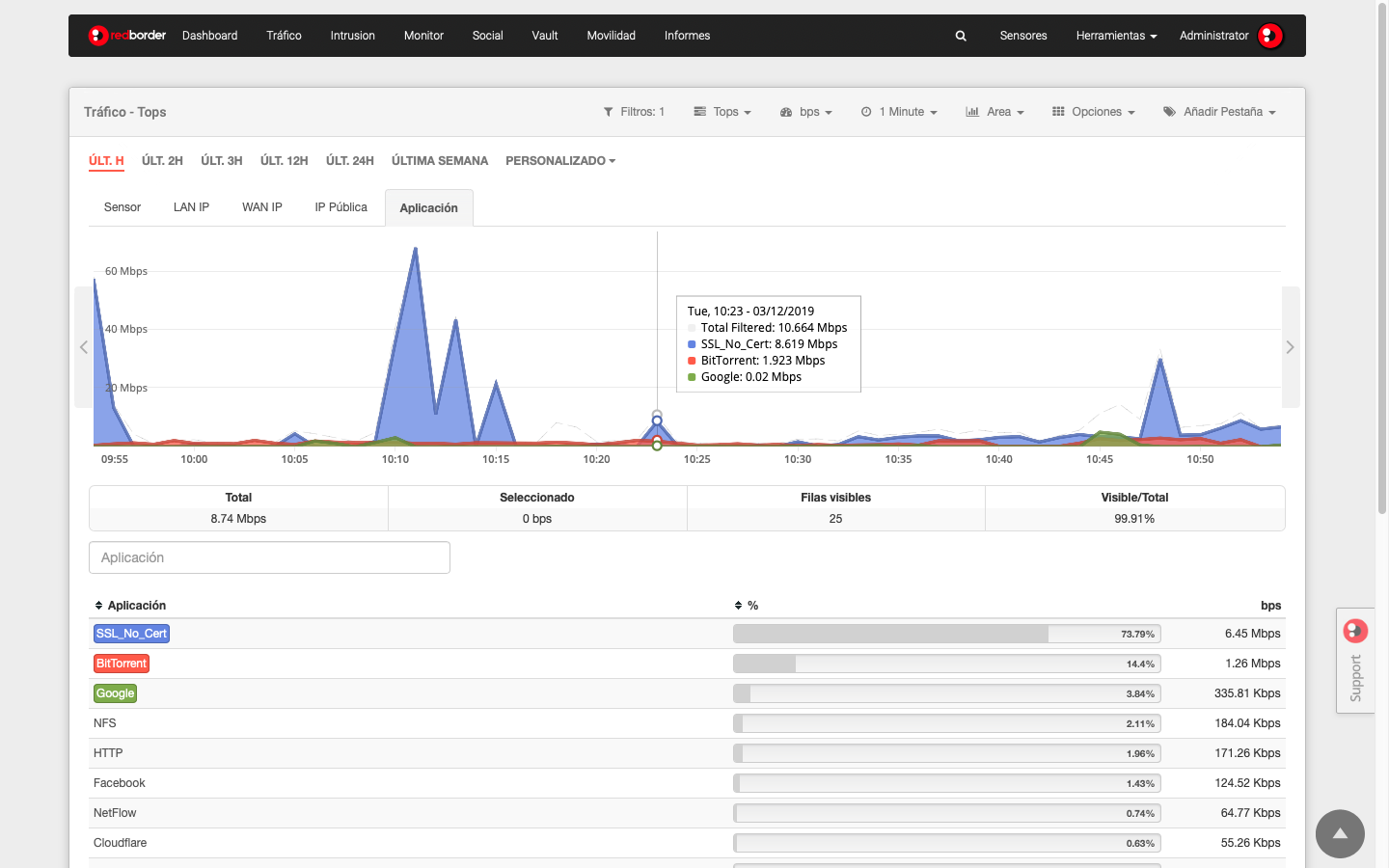The image size is (1389, 868).
Task: Go to previous chart time range
Action: [84, 347]
